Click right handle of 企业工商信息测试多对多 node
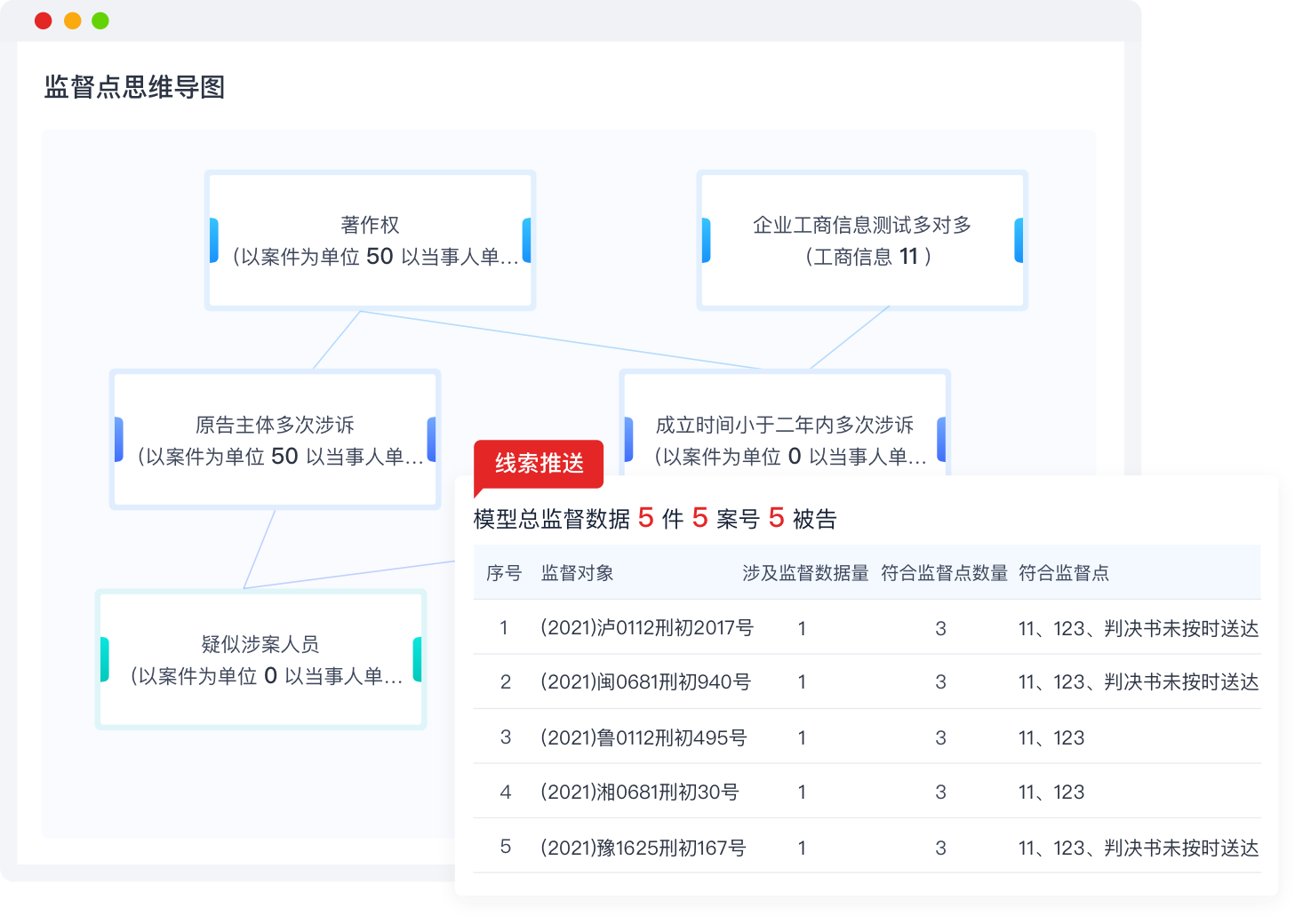Screen dimensions: 1303x924 [1019, 241]
